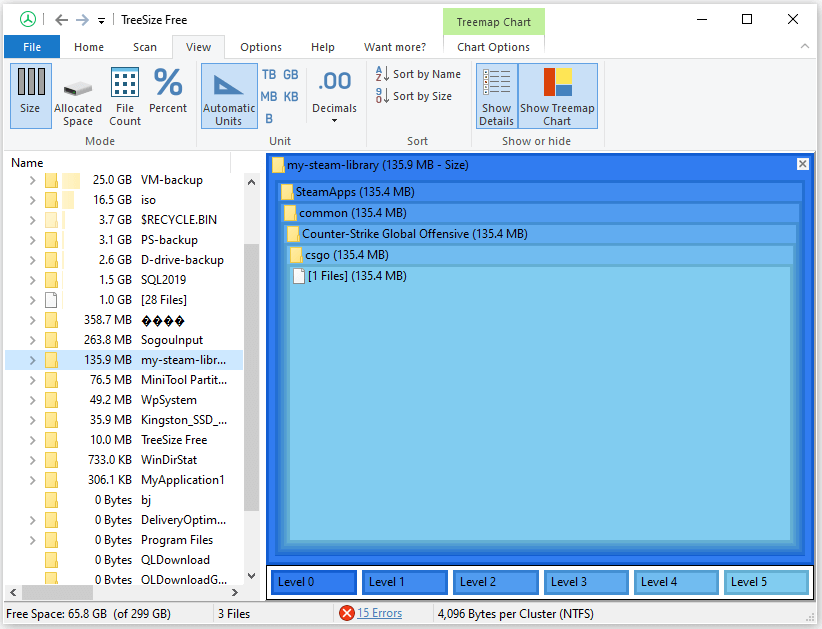The width and height of the screenshot is (822, 629).
Task: Activate Sort by Size
Action: [x=417, y=96]
